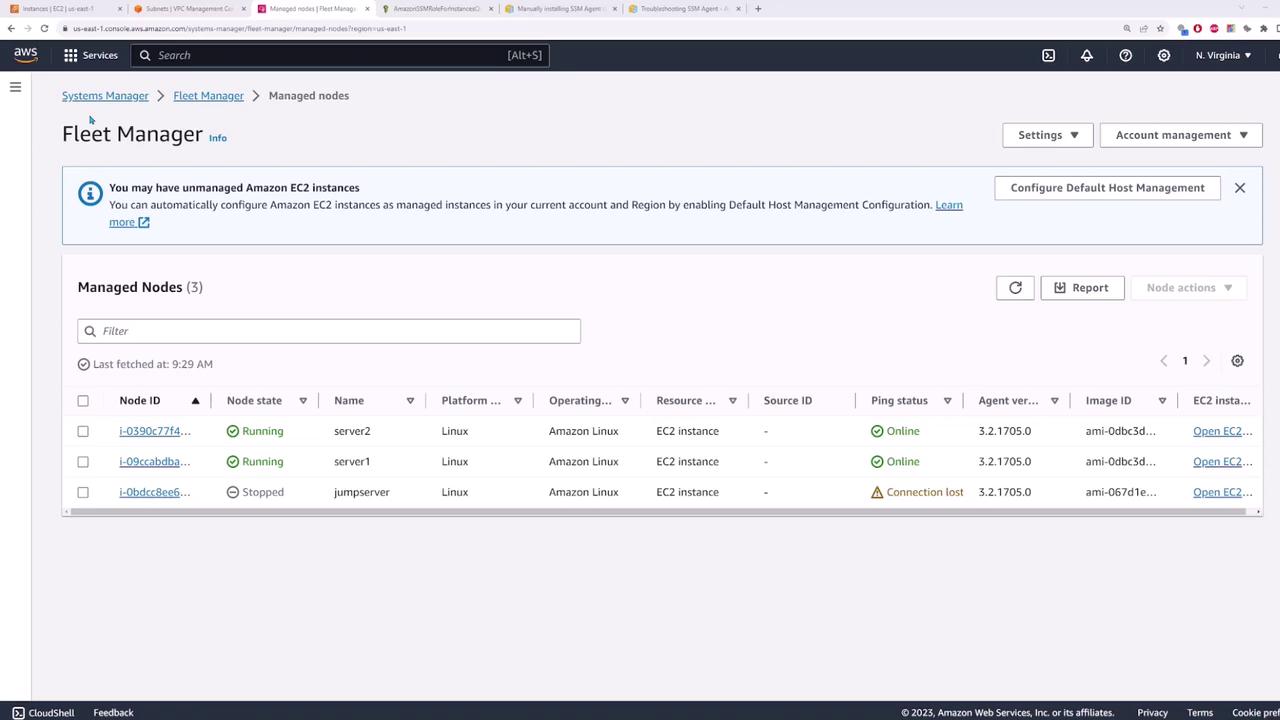Select the server2 node checkbox
The height and width of the screenshot is (720, 1280).
[83, 431]
